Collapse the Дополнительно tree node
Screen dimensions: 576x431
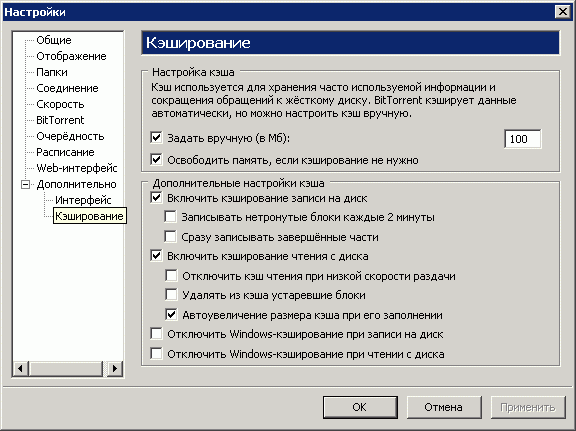coord(25,184)
